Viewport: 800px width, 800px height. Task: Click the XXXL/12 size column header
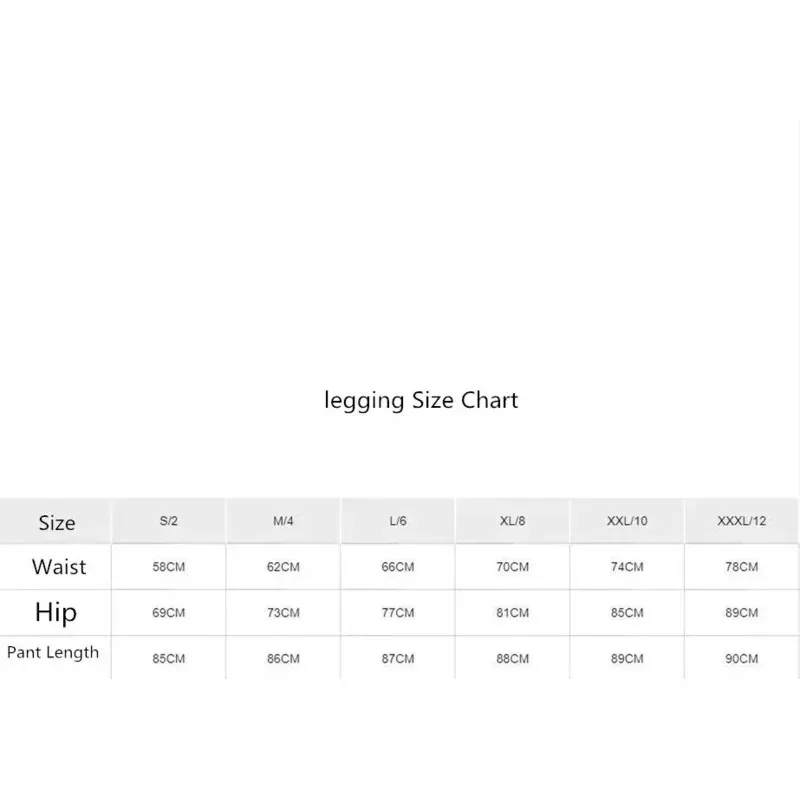click(x=741, y=522)
